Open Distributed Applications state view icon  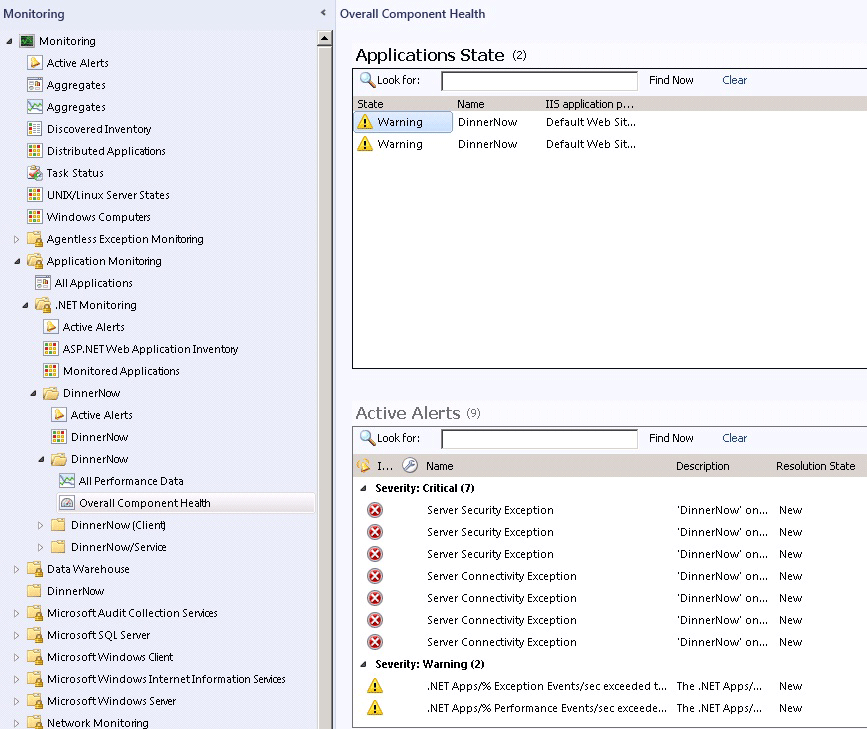click(35, 151)
